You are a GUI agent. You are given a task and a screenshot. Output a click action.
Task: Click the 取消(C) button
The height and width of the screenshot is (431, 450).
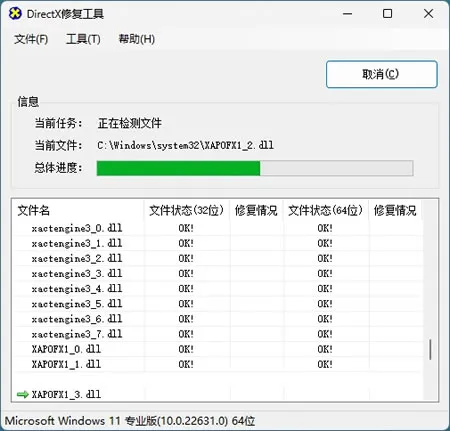pos(382,74)
